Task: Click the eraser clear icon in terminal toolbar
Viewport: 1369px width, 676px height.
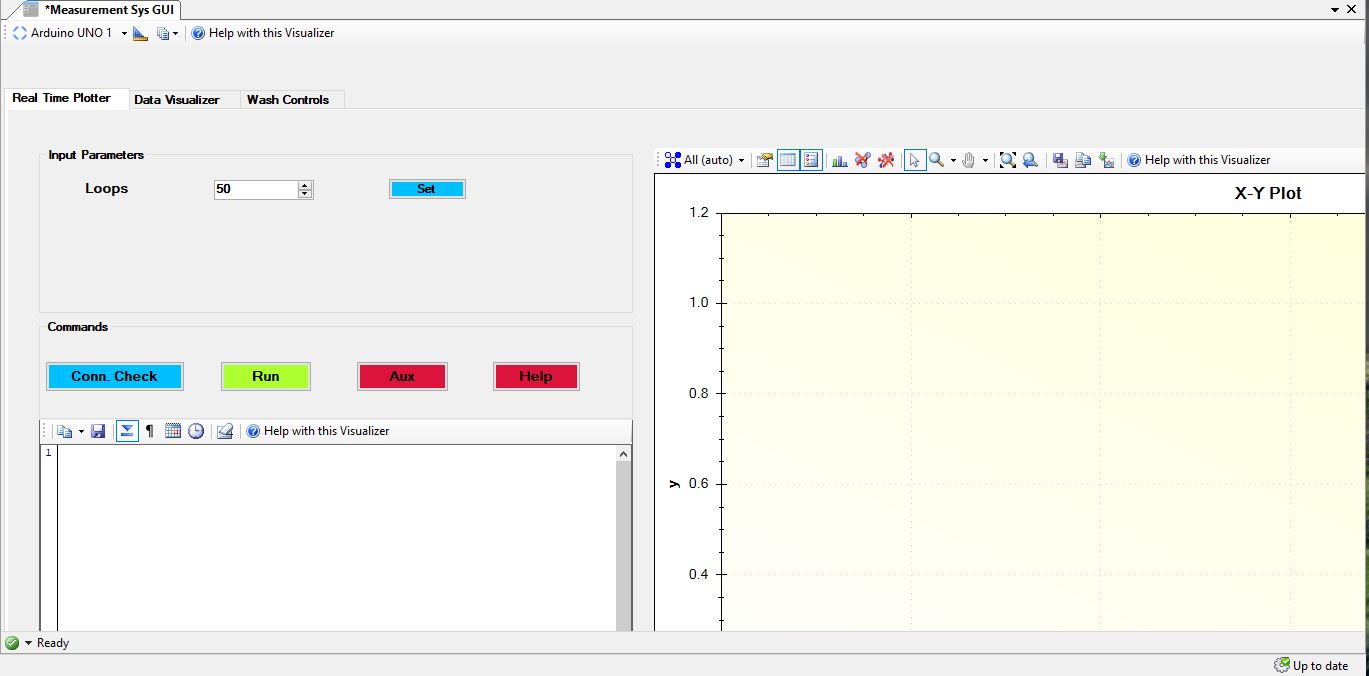Action: [225, 431]
